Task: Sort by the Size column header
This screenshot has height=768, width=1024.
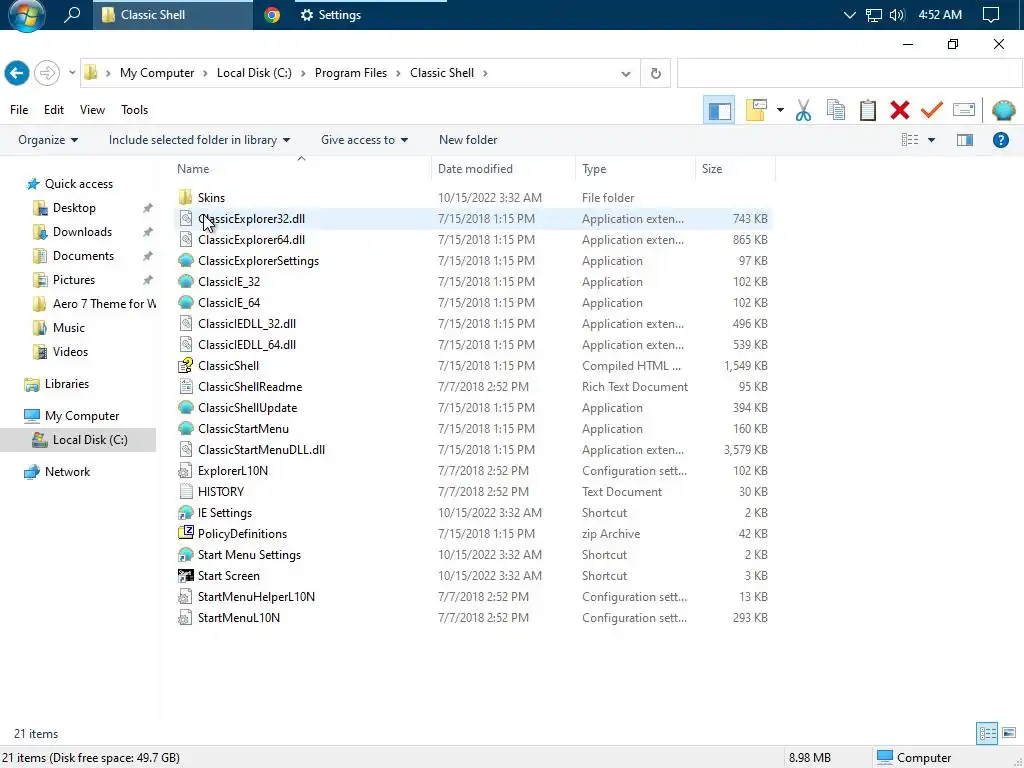Action: 712,168
